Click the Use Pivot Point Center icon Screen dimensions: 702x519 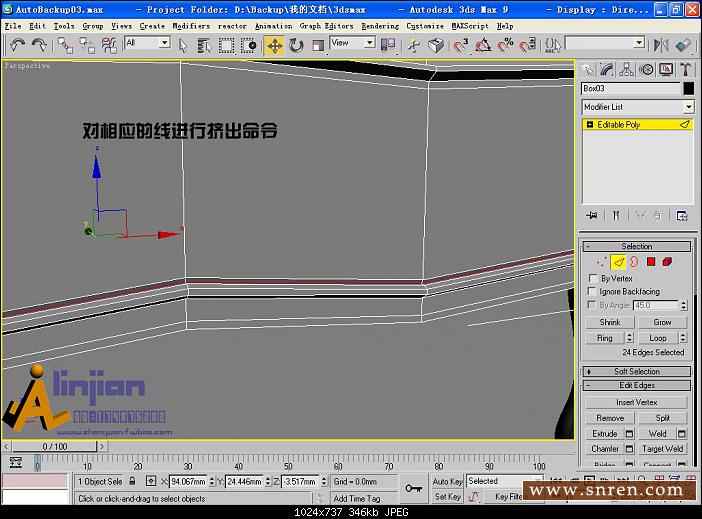click(x=388, y=45)
